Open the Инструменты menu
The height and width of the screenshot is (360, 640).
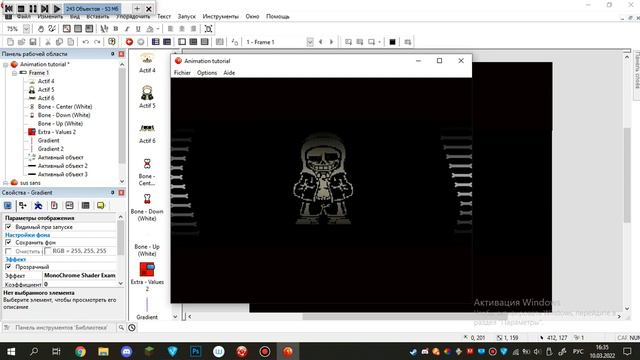point(220,16)
